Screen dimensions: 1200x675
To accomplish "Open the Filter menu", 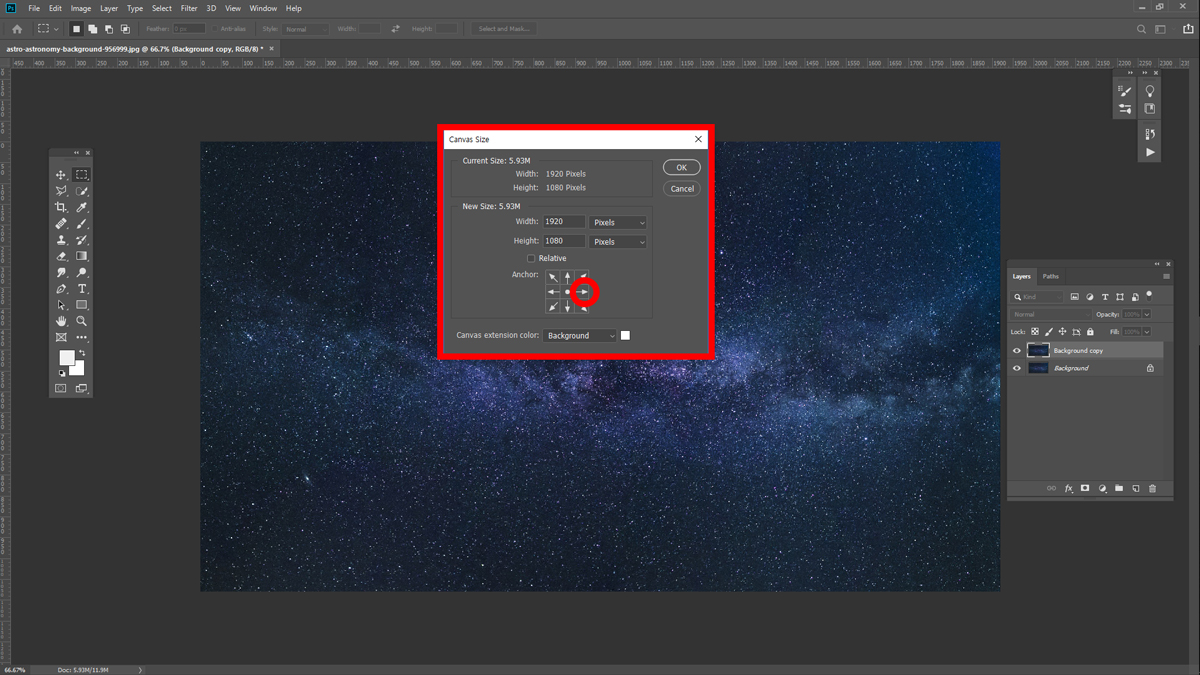I will pos(189,8).
